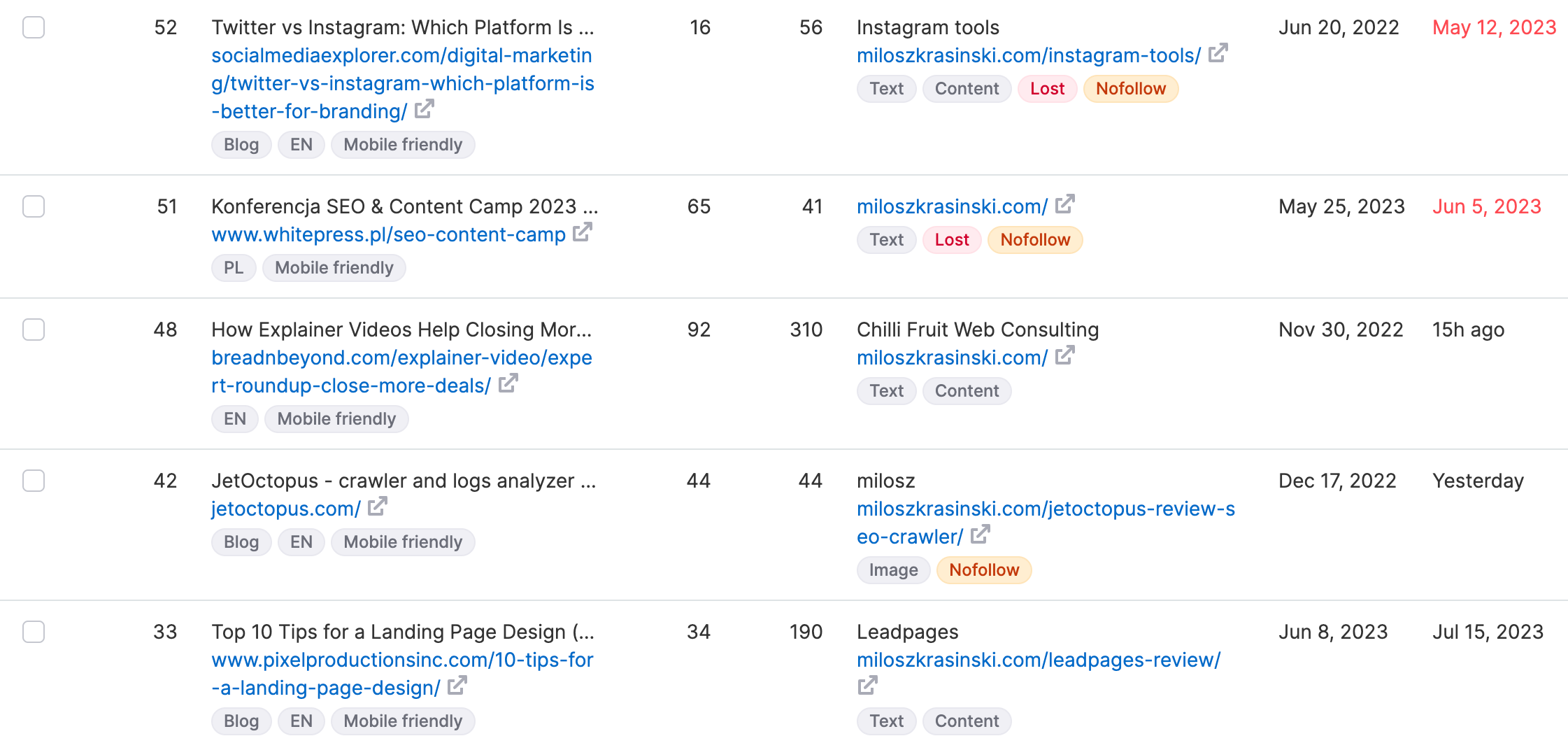This screenshot has width=1568, height=750.
Task: Open external icon after jetoctopus-review-seo-crawler/ URL
Action: pos(981,535)
